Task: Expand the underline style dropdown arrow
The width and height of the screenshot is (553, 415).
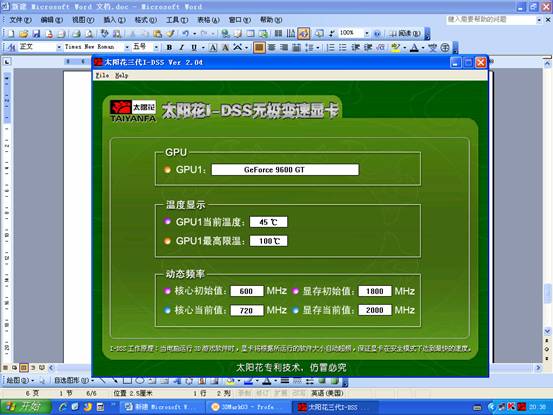Action: [203, 48]
